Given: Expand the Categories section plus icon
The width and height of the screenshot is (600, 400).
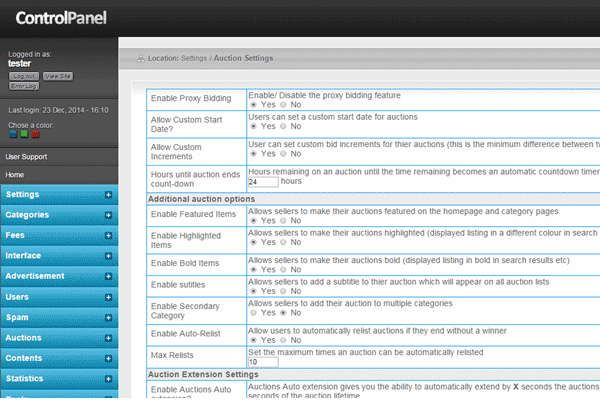Looking at the screenshot, I should click(108, 215).
